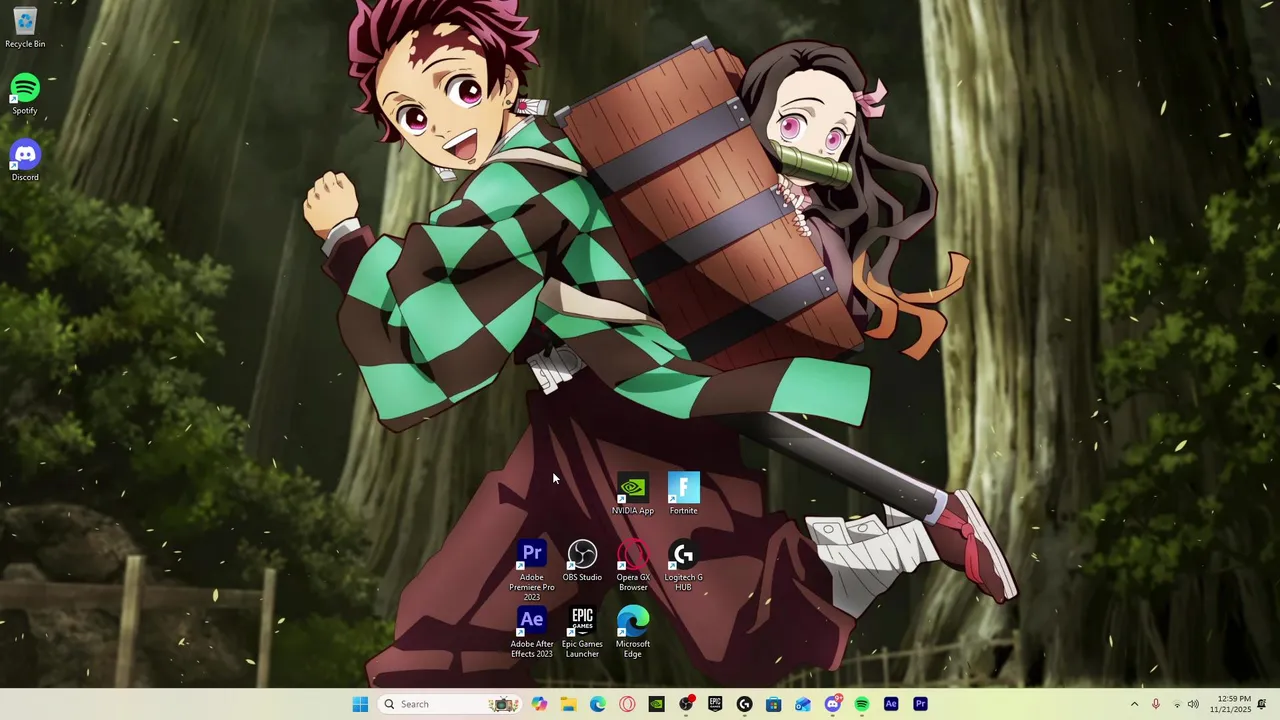
Task: Open File Explorer from the taskbar
Action: [x=568, y=704]
